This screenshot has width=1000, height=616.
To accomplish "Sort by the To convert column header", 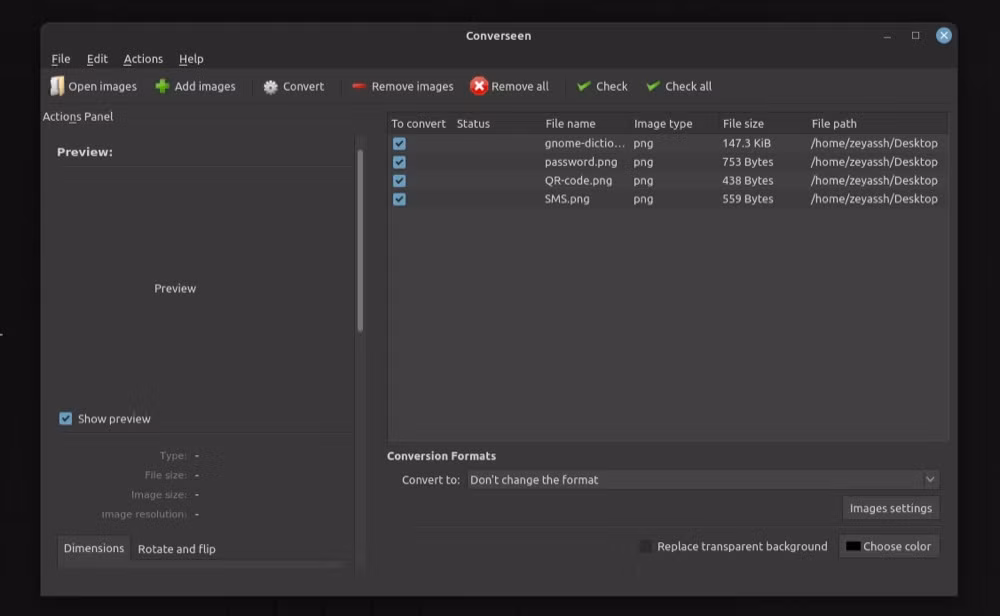I will 418,124.
